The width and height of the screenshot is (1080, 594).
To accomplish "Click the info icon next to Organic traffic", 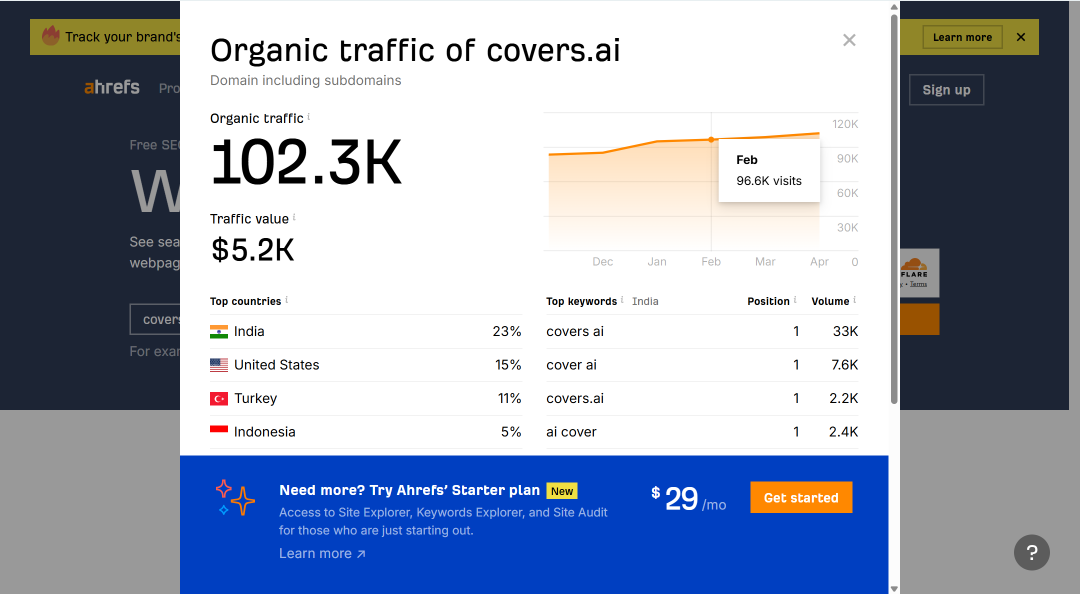I will click(x=309, y=116).
